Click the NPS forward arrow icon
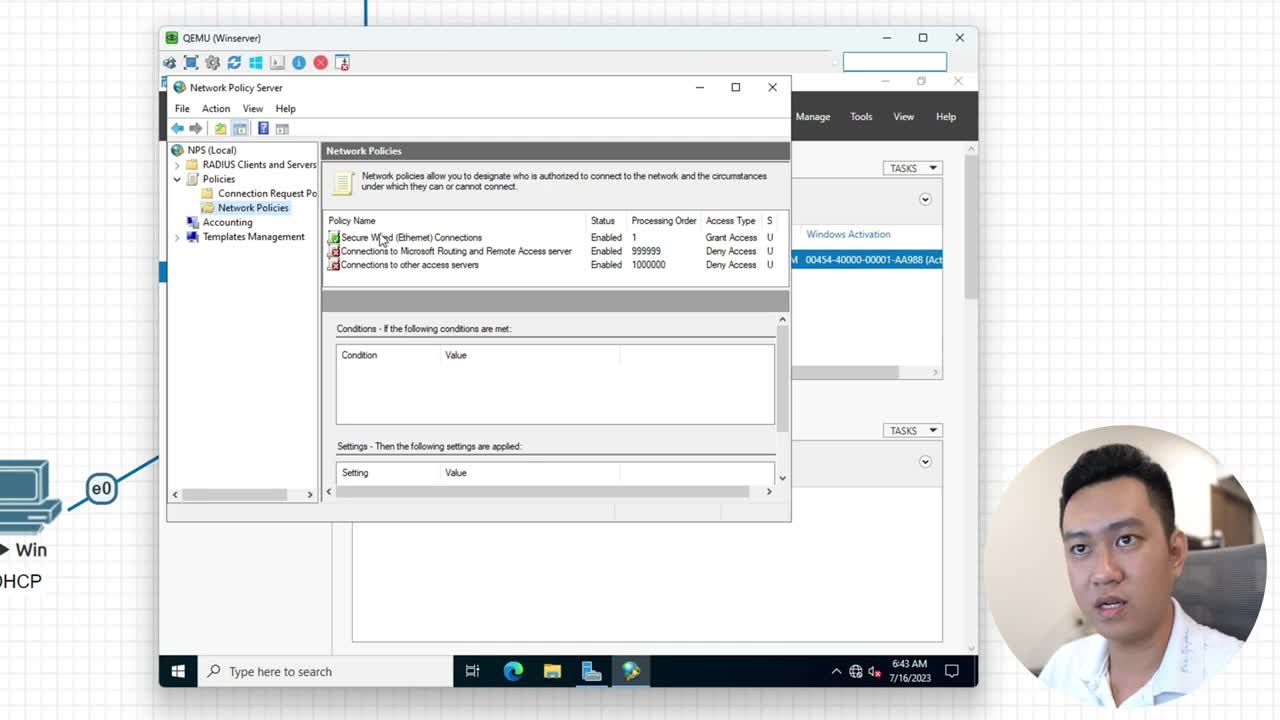1280x720 pixels. (196, 128)
